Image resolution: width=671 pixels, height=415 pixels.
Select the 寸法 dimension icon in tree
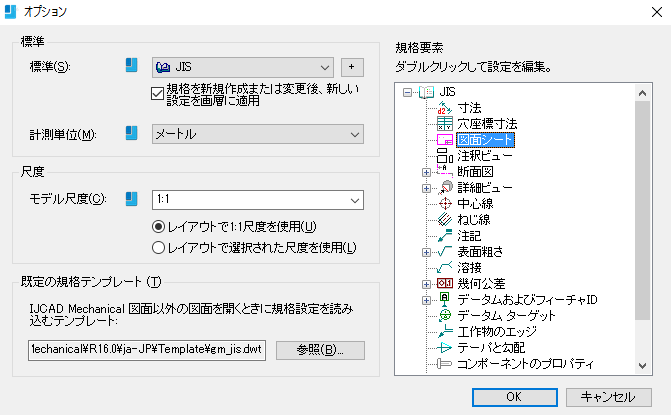[445, 107]
